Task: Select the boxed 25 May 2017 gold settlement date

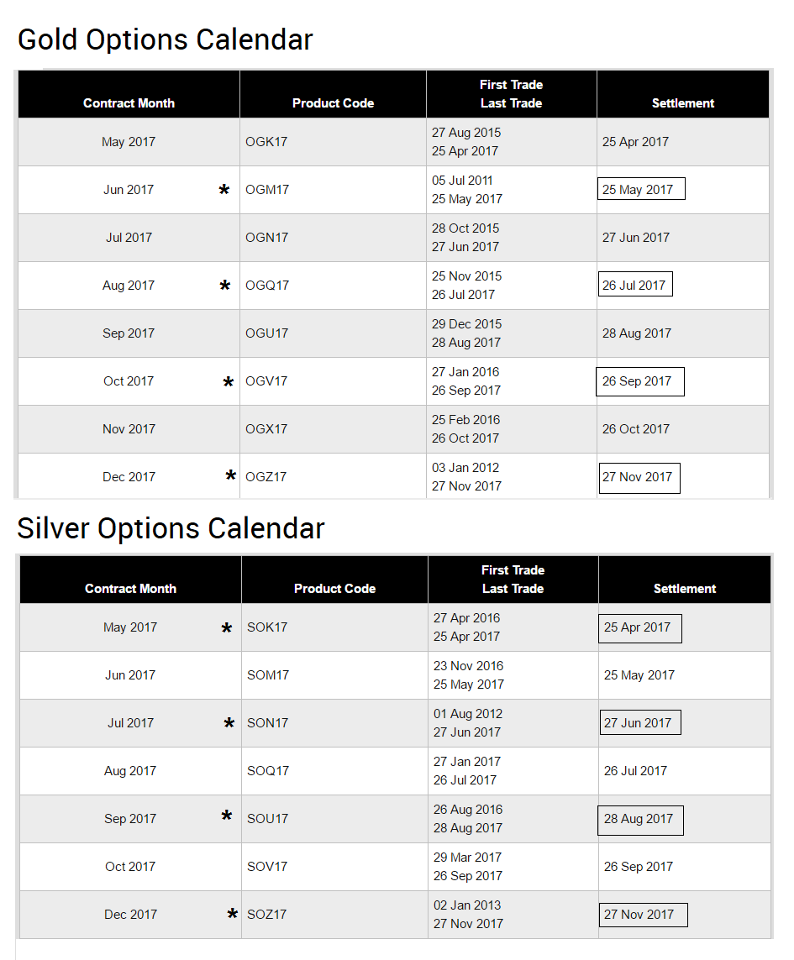Action: (x=641, y=189)
